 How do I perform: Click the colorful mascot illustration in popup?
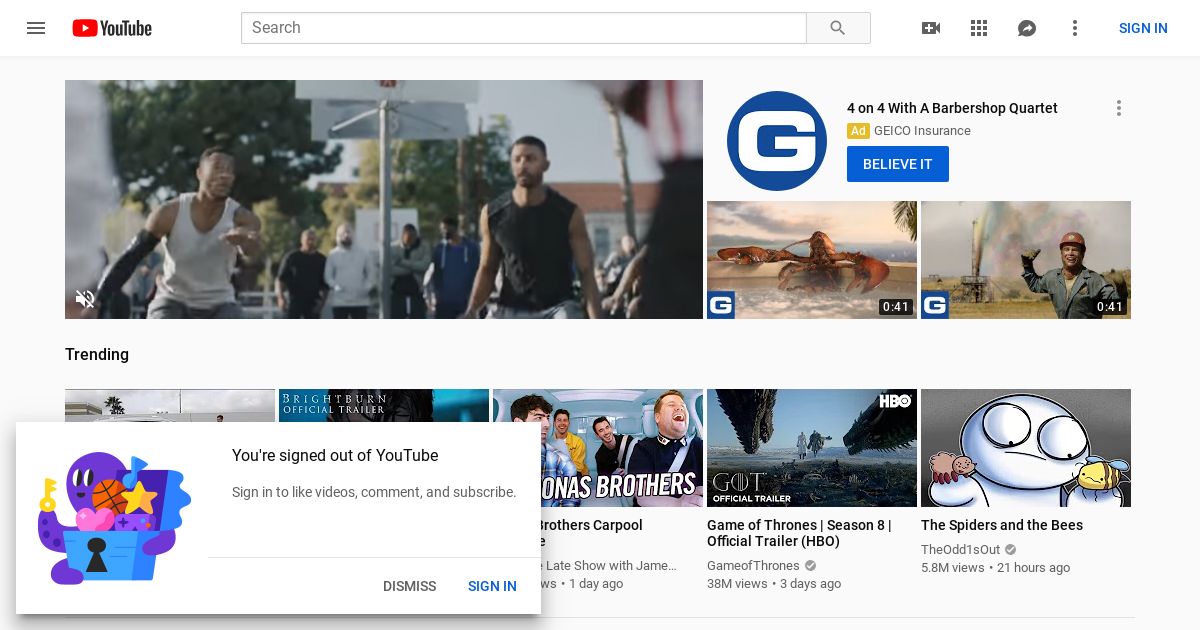113,518
